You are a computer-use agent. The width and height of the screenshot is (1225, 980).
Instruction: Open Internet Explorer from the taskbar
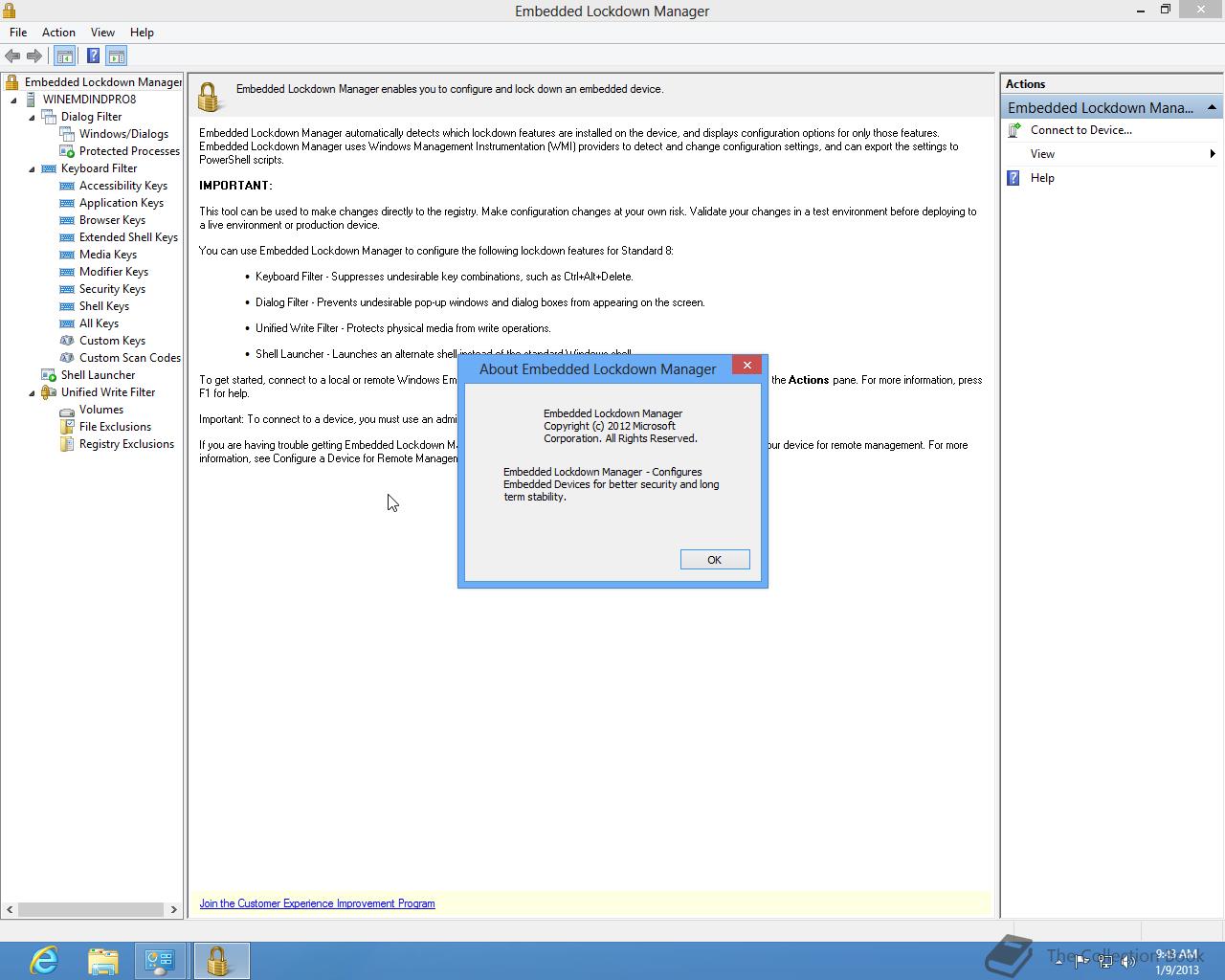44,961
